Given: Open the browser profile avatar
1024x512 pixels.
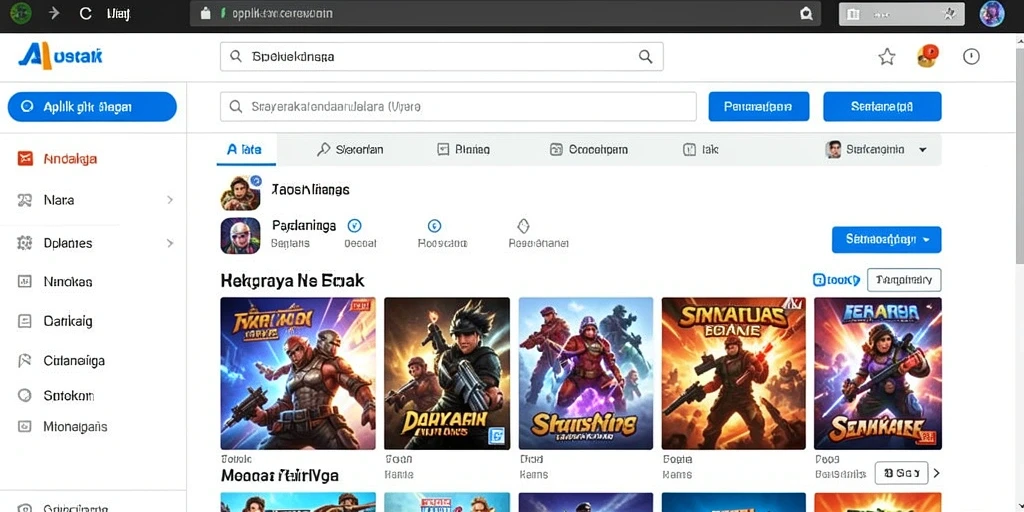Looking at the screenshot, I should tap(991, 14).
